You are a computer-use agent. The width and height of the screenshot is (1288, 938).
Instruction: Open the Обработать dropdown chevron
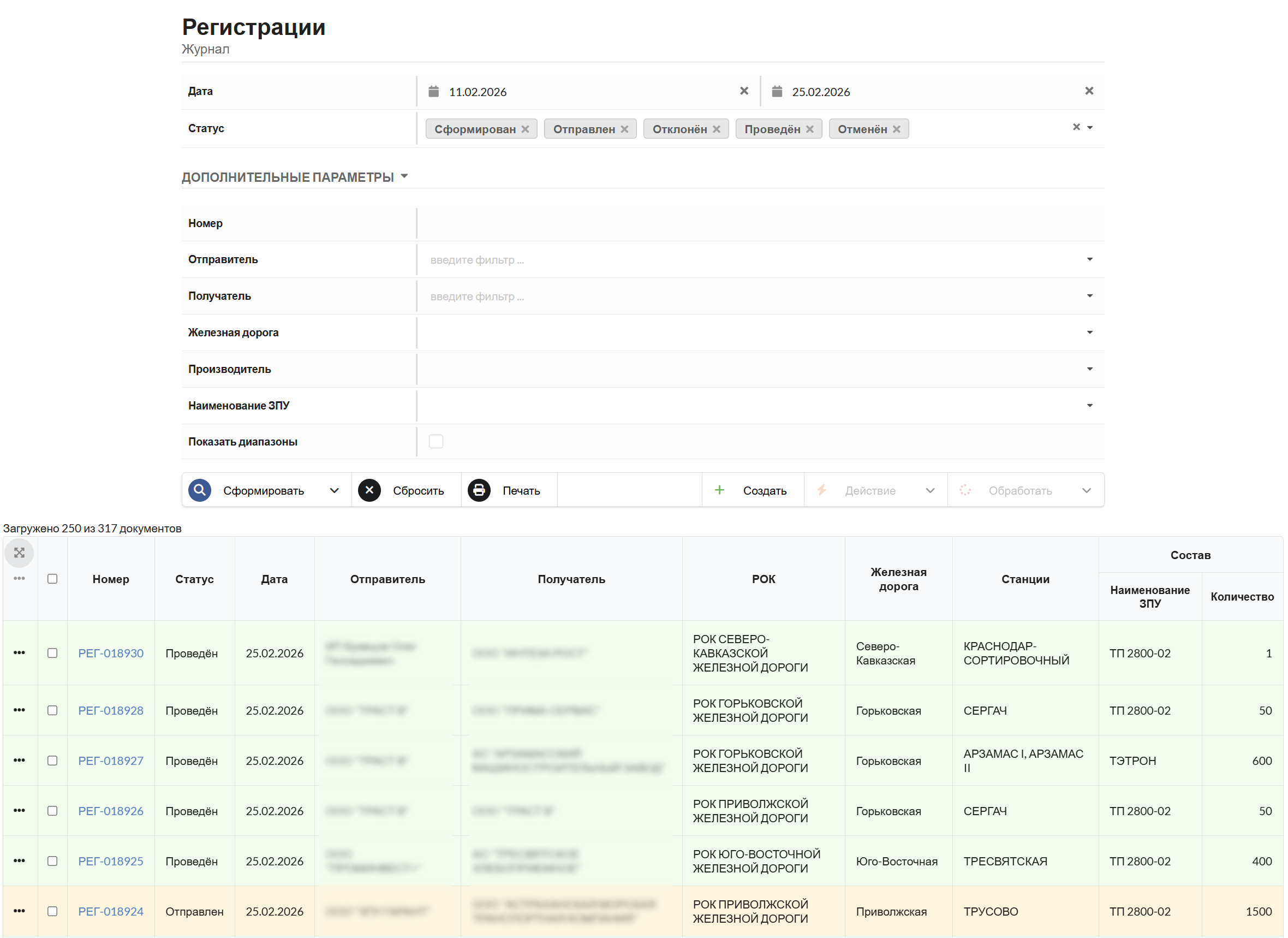tap(1086, 490)
